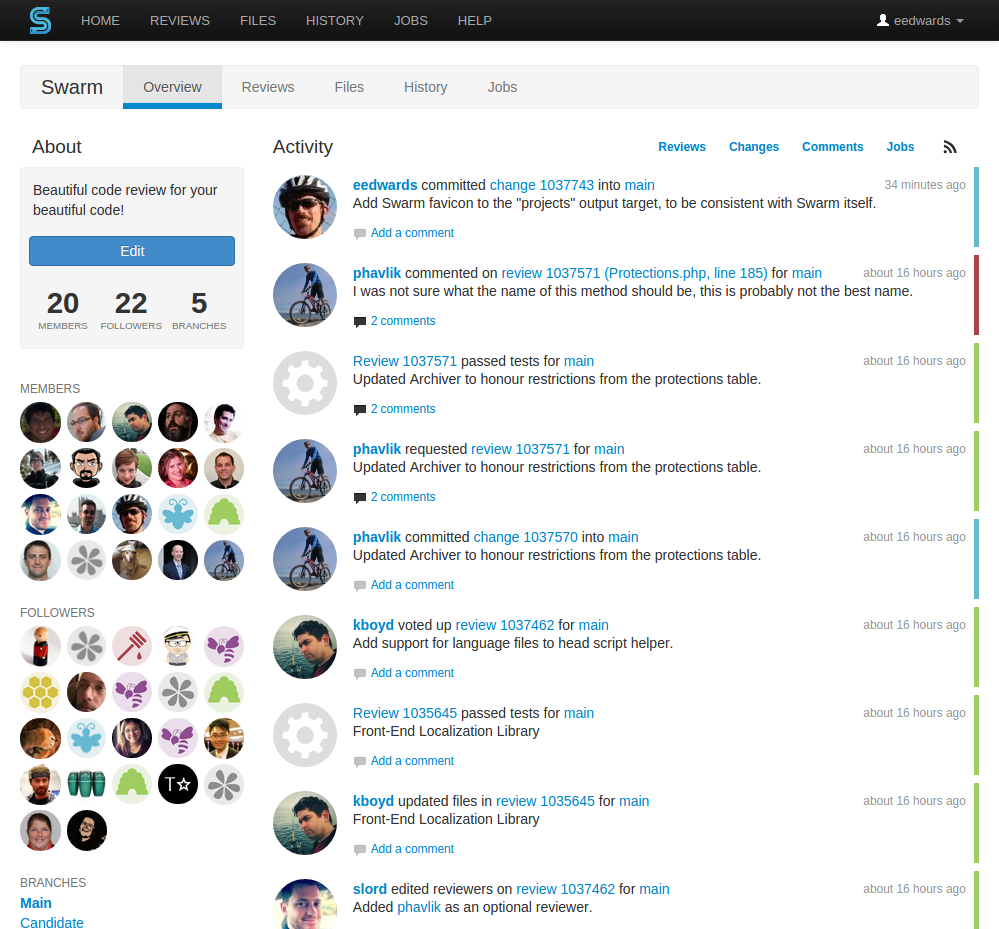Filter activity by Jobs
Viewport: 999px width, 929px height.
tap(900, 147)
